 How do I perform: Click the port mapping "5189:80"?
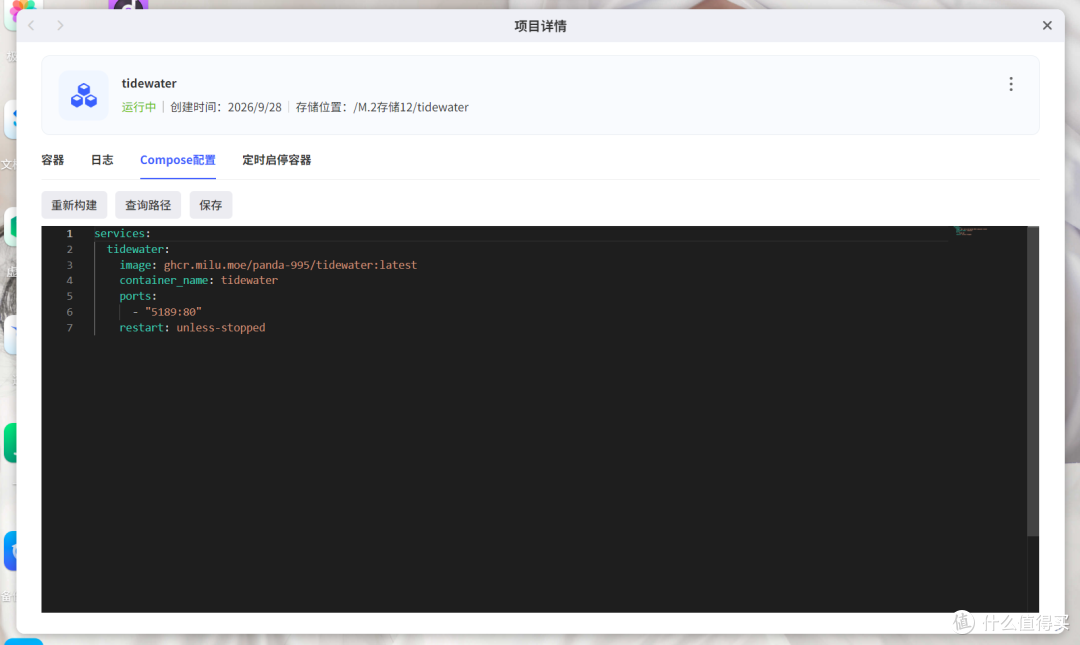(x=173, y=312)
